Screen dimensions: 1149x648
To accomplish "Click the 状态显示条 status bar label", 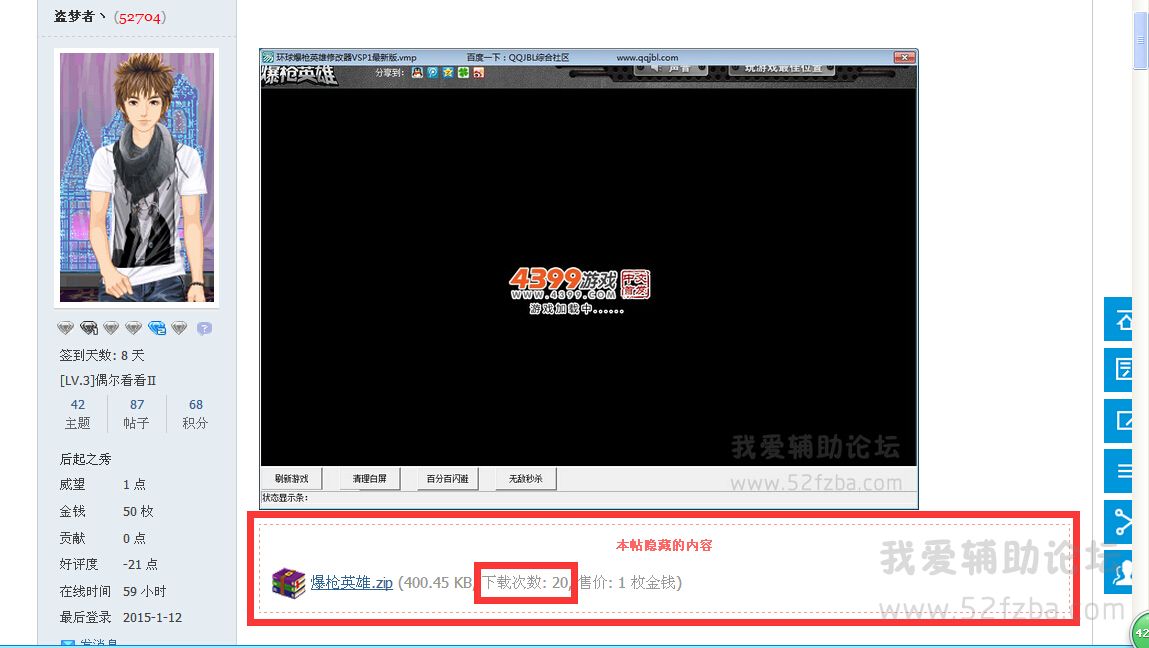I will point(286,498).
